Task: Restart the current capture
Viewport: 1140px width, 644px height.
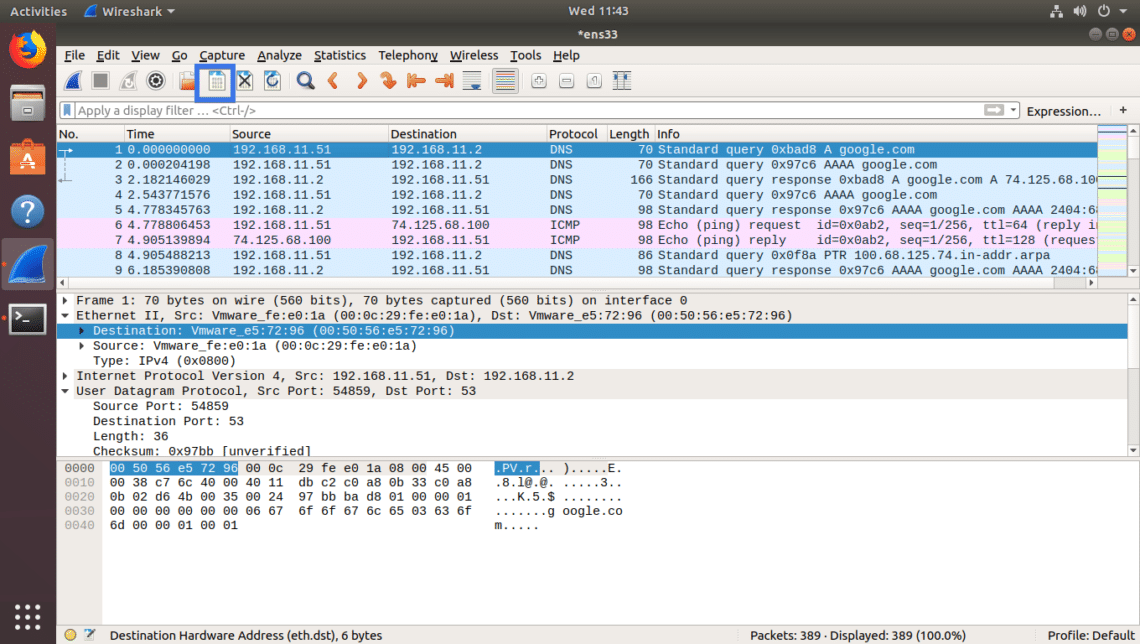Action: (x=128, y=81)
